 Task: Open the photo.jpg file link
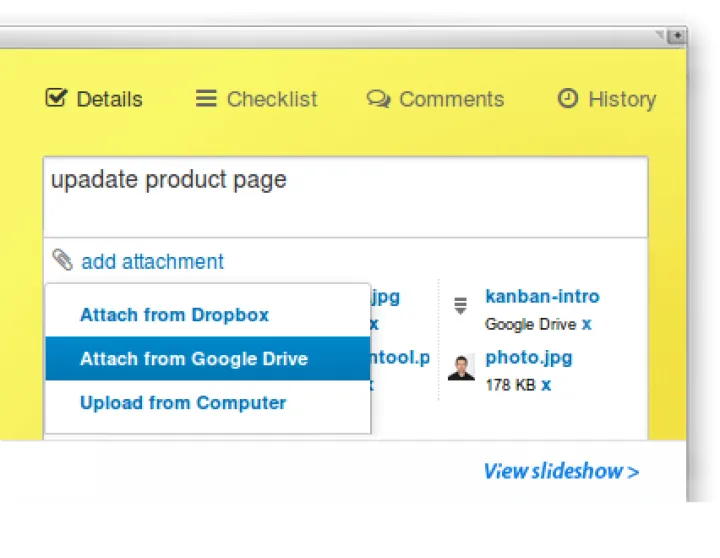click(528, 357)
